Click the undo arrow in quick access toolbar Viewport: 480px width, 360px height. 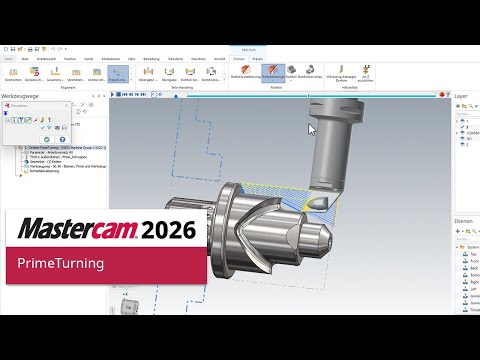(53, 49)
